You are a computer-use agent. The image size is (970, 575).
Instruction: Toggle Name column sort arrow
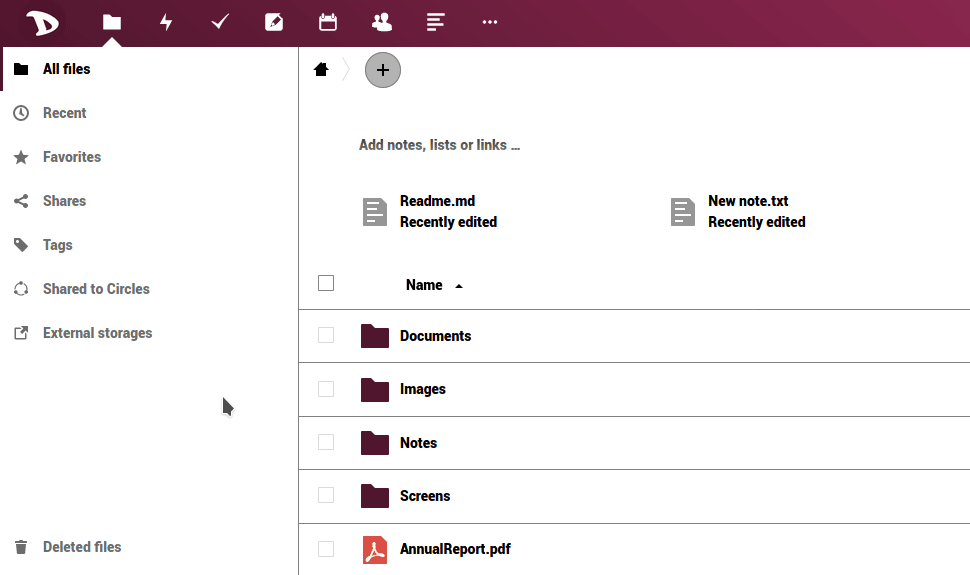pyautogui.click(x=459, y=286)
